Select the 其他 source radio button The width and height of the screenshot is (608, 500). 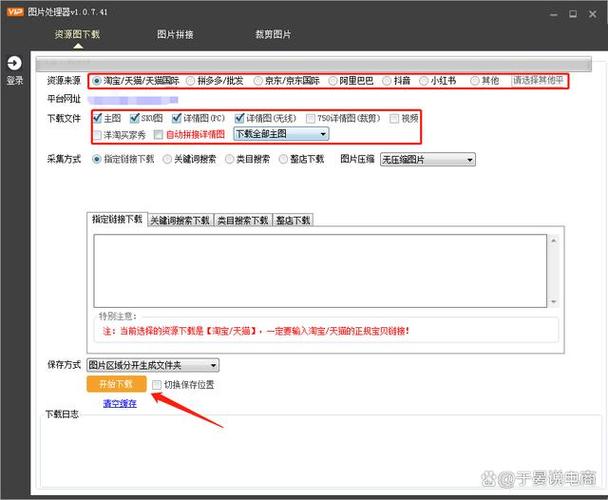pyautogui.click(x=475, y=81)
